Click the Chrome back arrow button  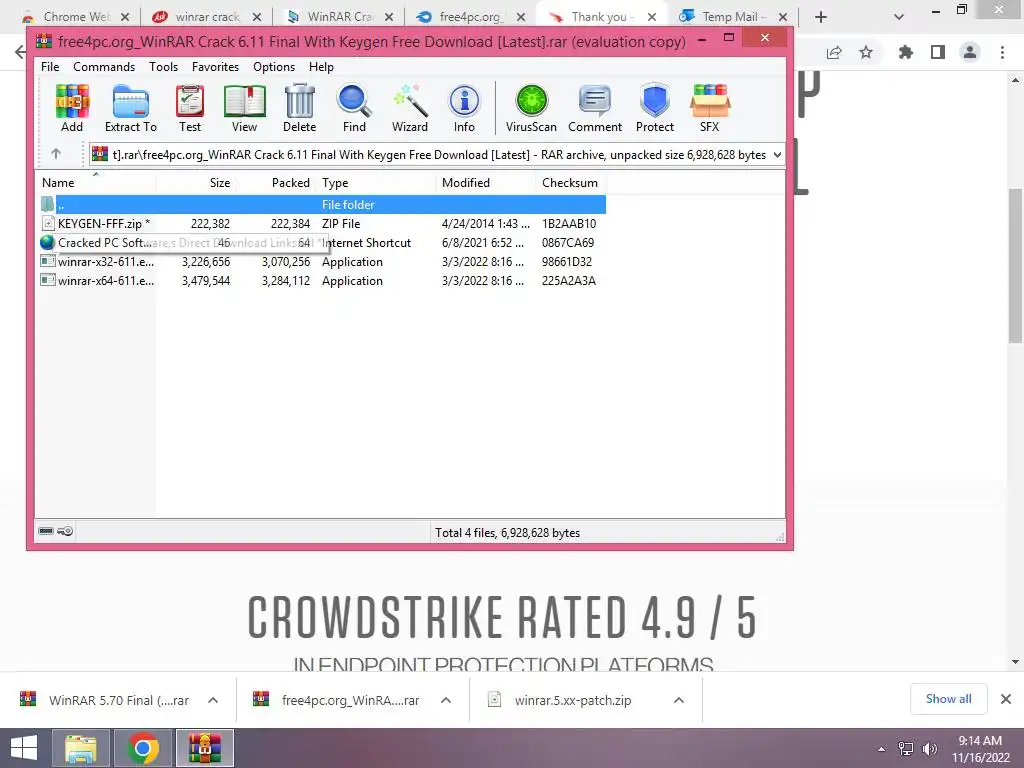[20, 52]
